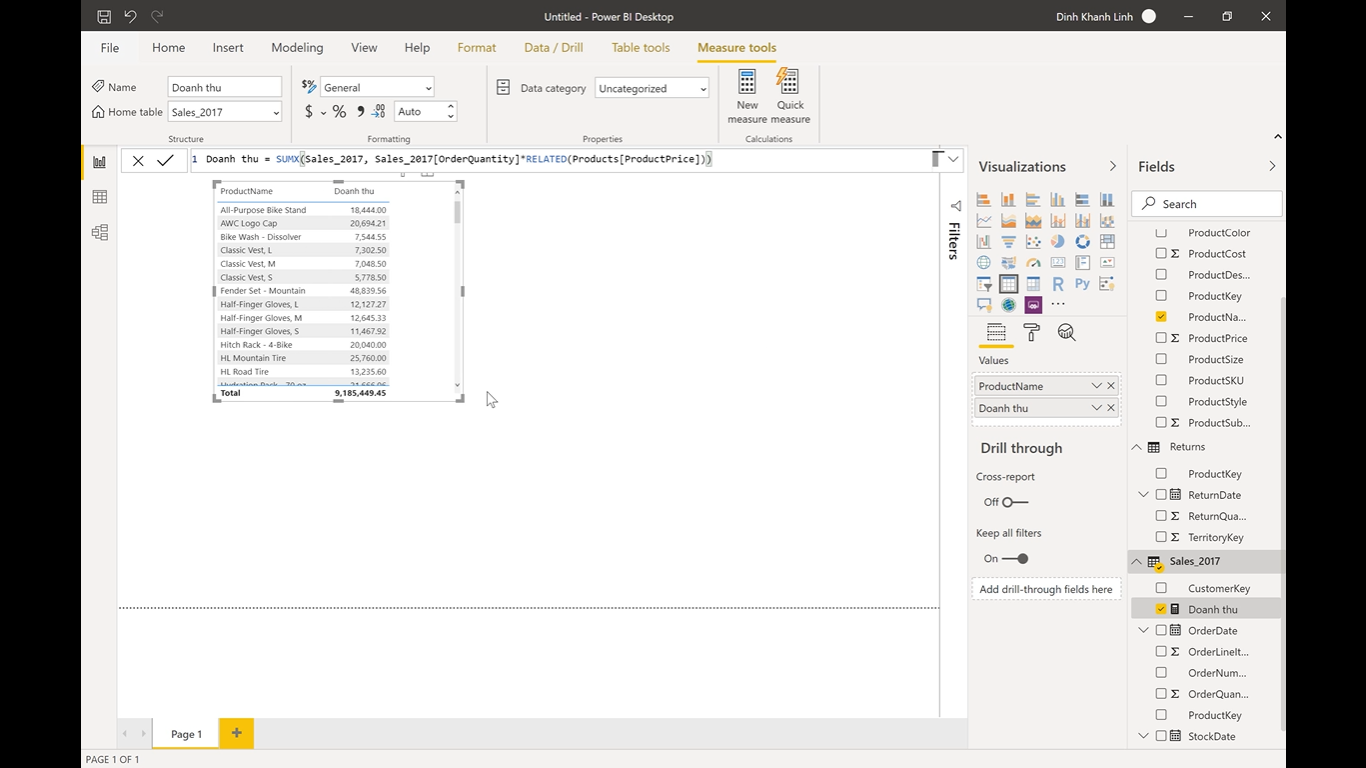1366x768 pixels.
Task: Collapse the Sales_2017 table
Action: pyautogui.click(x=1136, y=562)
